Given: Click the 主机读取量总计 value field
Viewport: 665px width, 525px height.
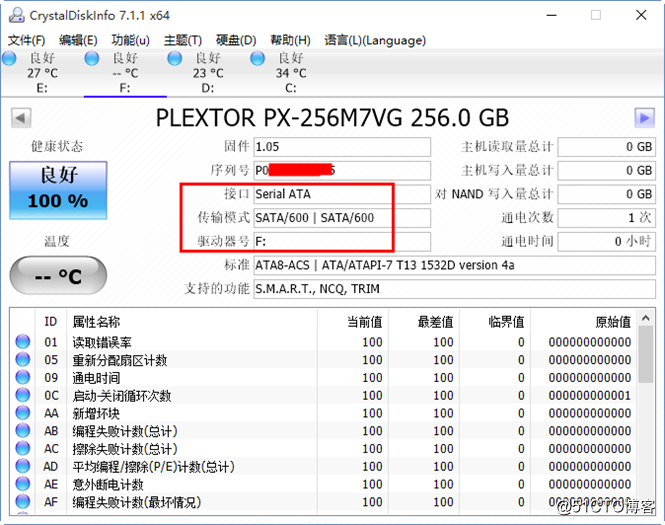Looking at the screenshot, I should (606, 147).
